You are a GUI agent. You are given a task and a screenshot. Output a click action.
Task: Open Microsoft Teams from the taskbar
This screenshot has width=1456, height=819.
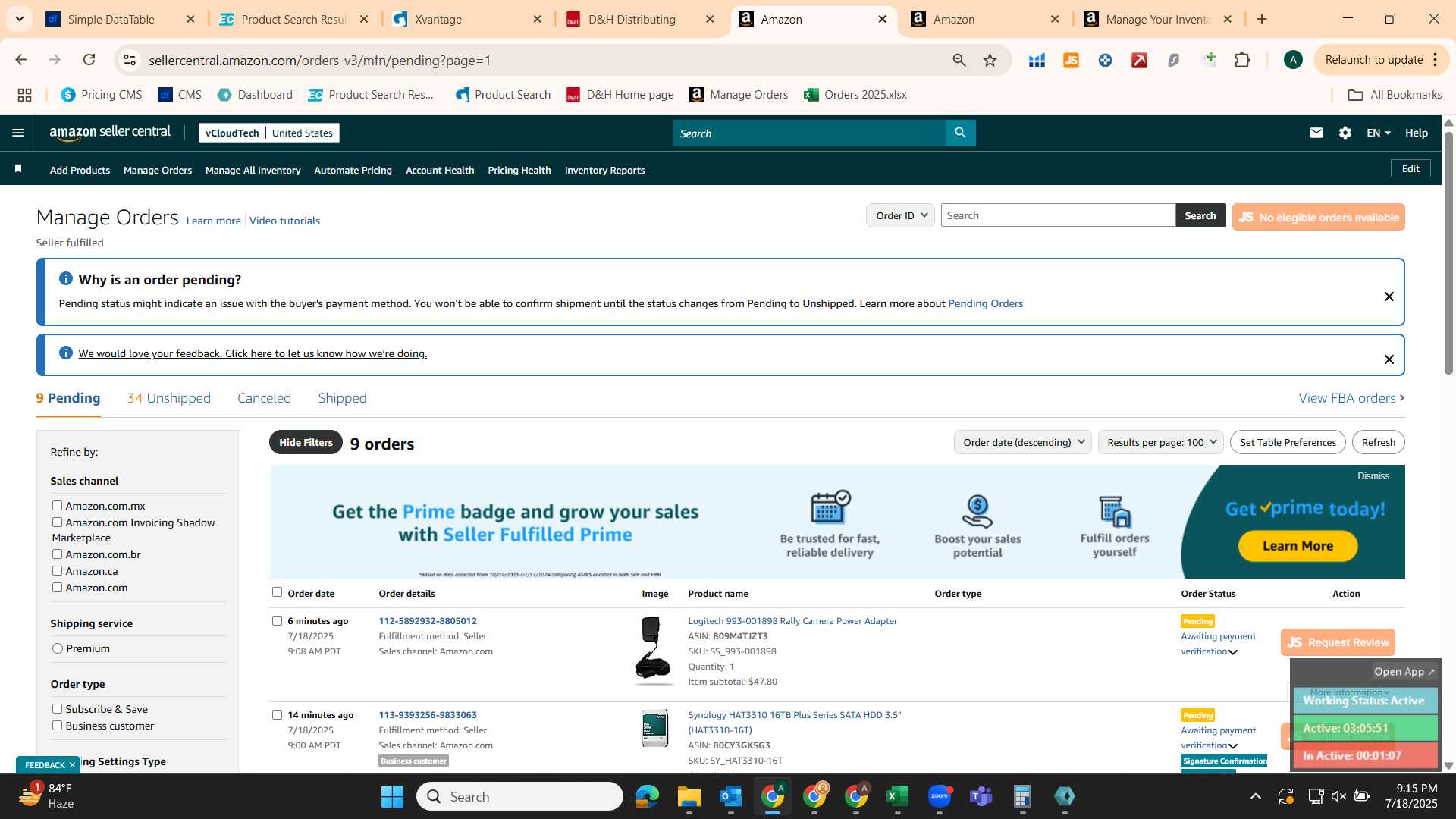[x=981, y=796]
